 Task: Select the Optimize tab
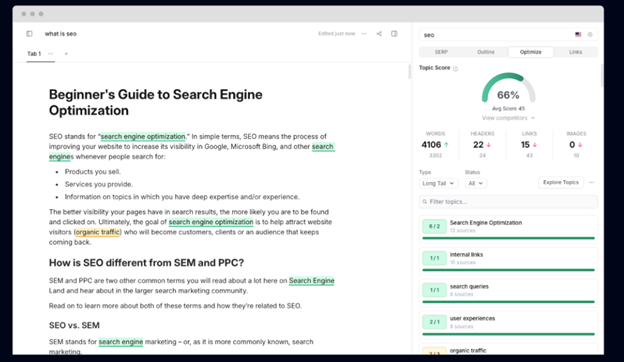point(530,52)
